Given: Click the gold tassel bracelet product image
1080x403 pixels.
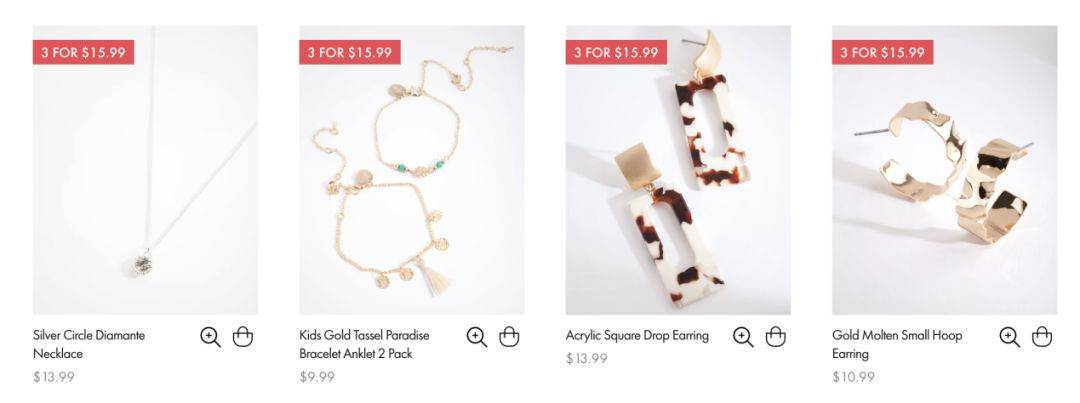Looking at the screenshot, I should coord(412,170).
